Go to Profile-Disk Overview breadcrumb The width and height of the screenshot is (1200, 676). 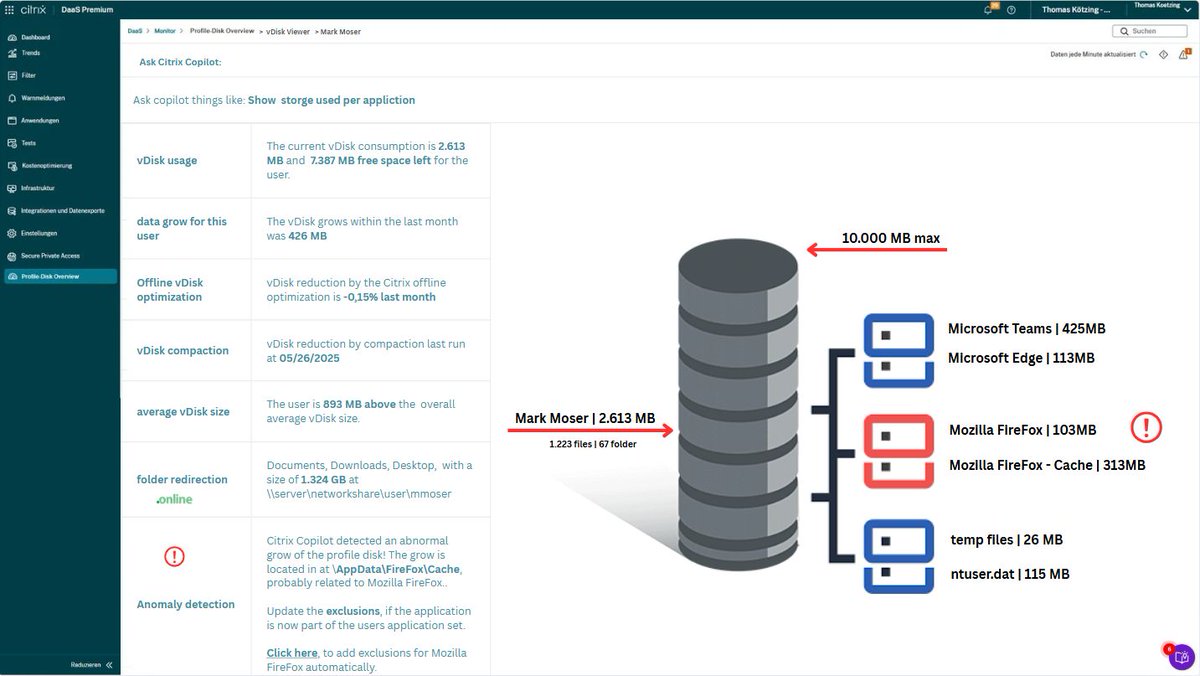(x=222, y=31)
